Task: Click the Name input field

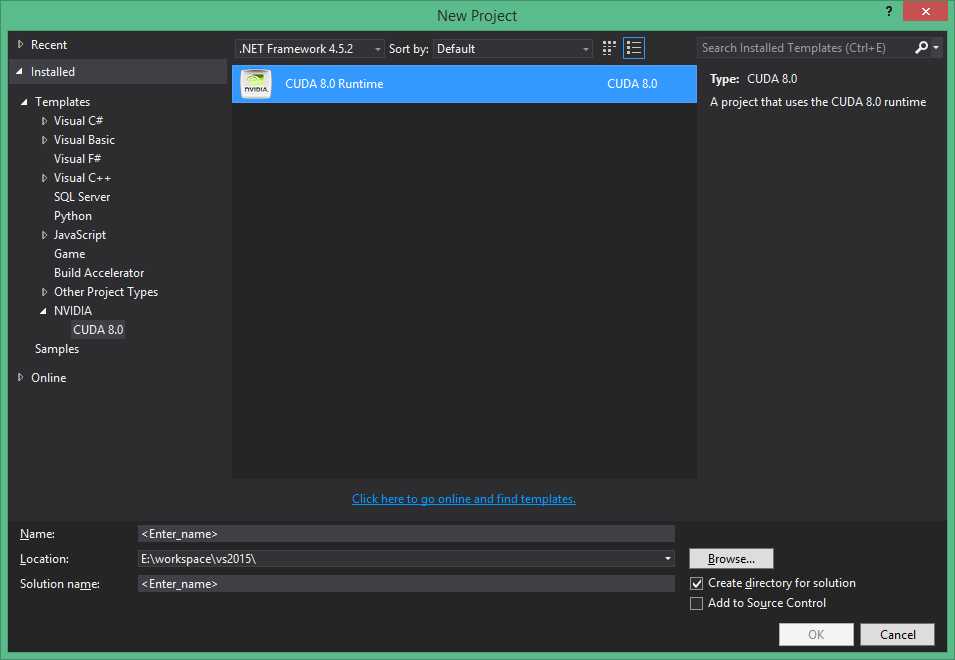Action: click(x=406, y=534)
